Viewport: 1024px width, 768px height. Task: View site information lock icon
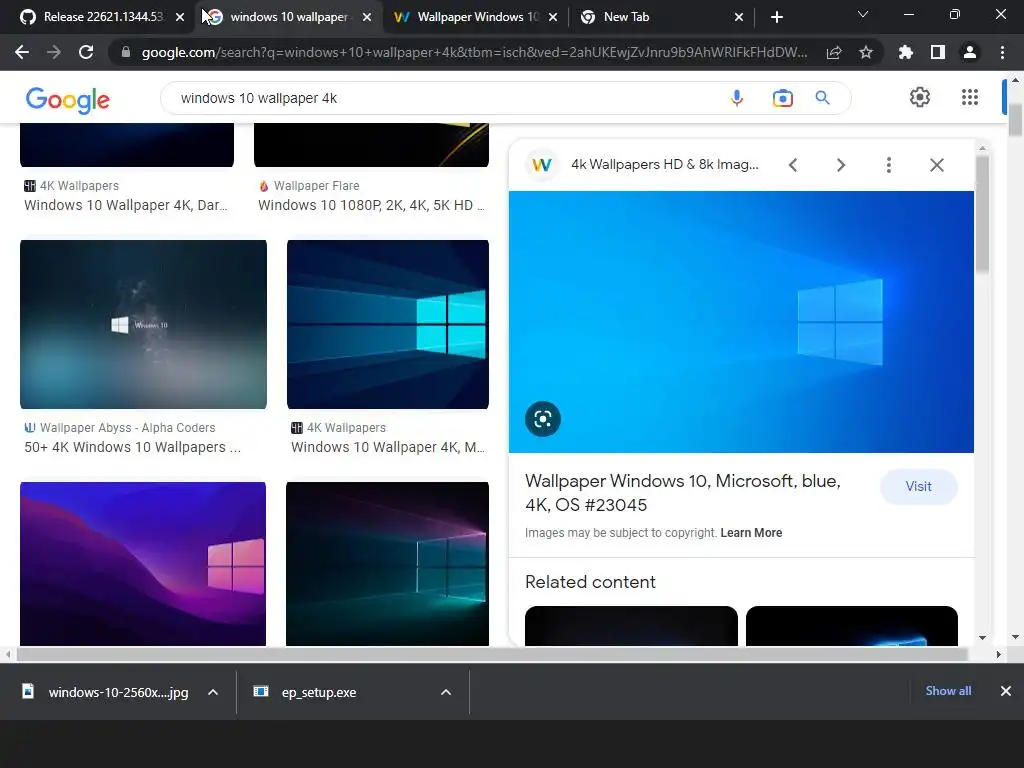(x=125, y=52)
